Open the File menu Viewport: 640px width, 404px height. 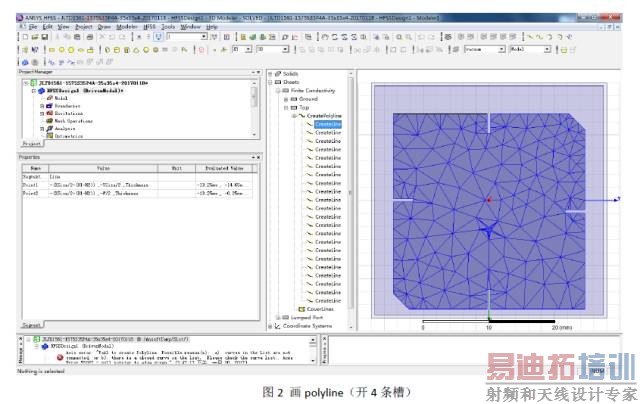click(33, 27)
